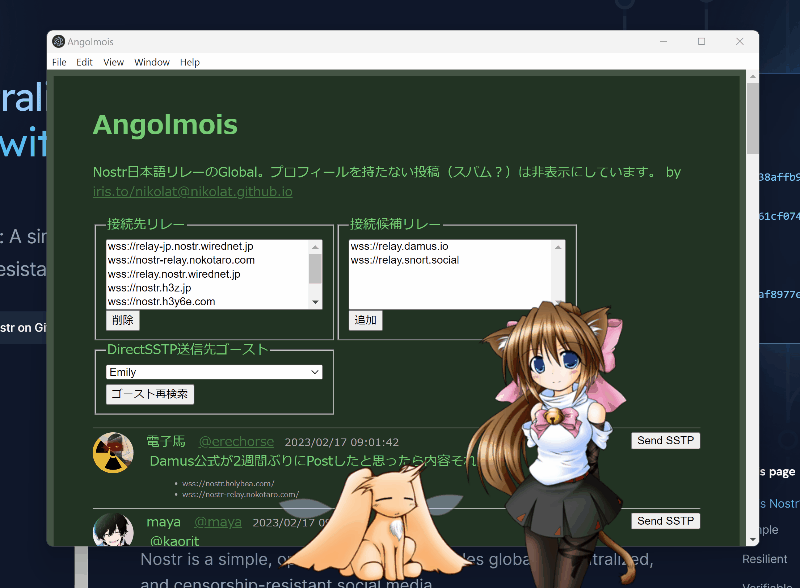Click the 電子馬 display name
This screenshot has width=800, height=588.
166,442
